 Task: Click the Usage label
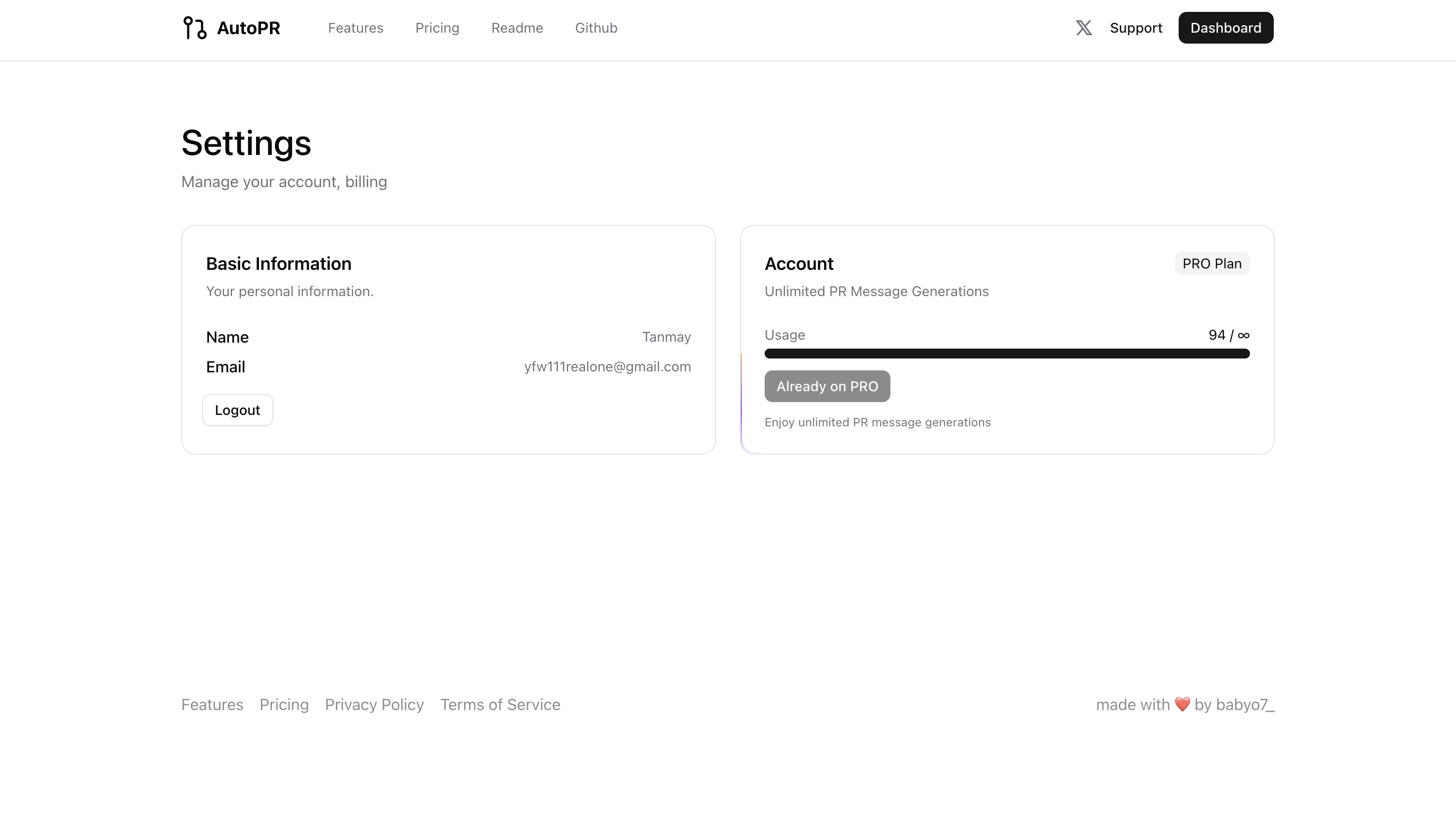pyautogui.click(x=784, y=335)
